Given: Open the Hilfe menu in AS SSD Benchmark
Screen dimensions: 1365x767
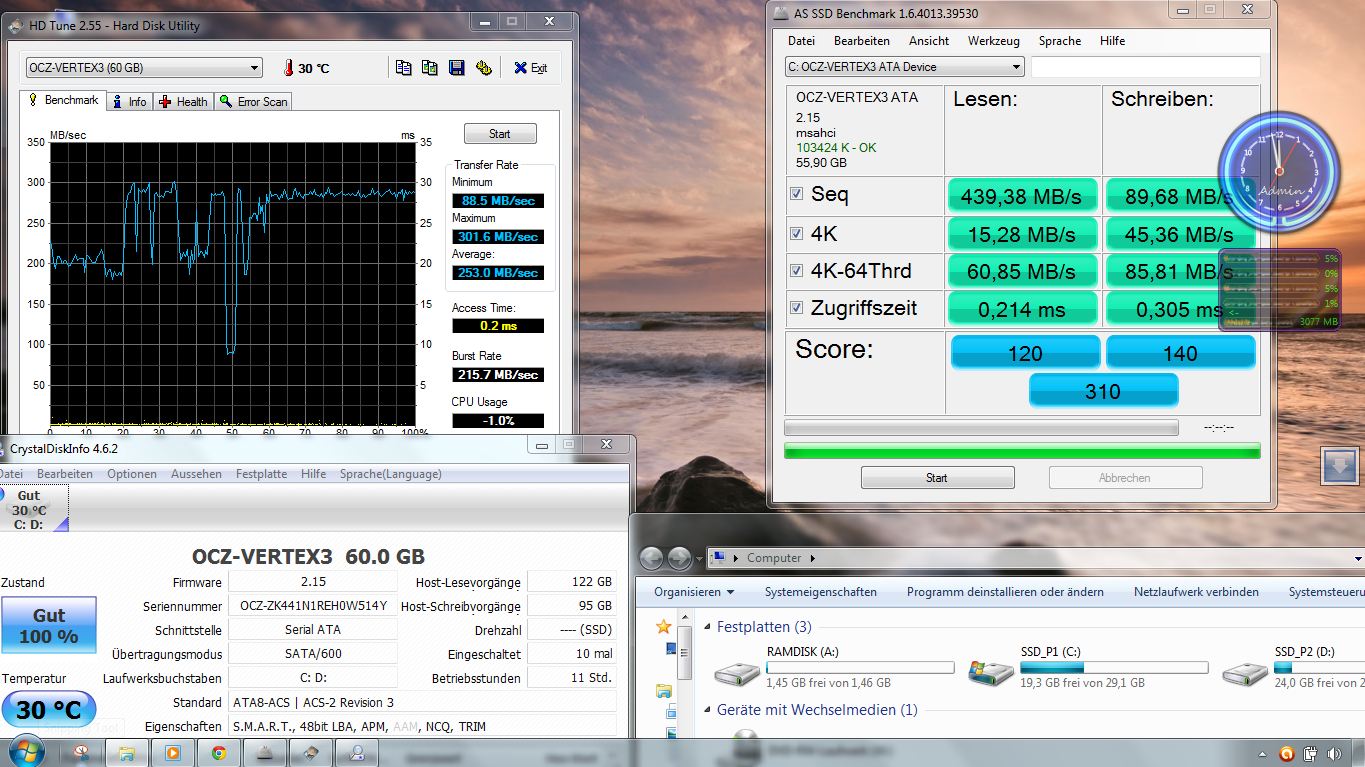Looking at the screenshot, I should [1112, 41].
